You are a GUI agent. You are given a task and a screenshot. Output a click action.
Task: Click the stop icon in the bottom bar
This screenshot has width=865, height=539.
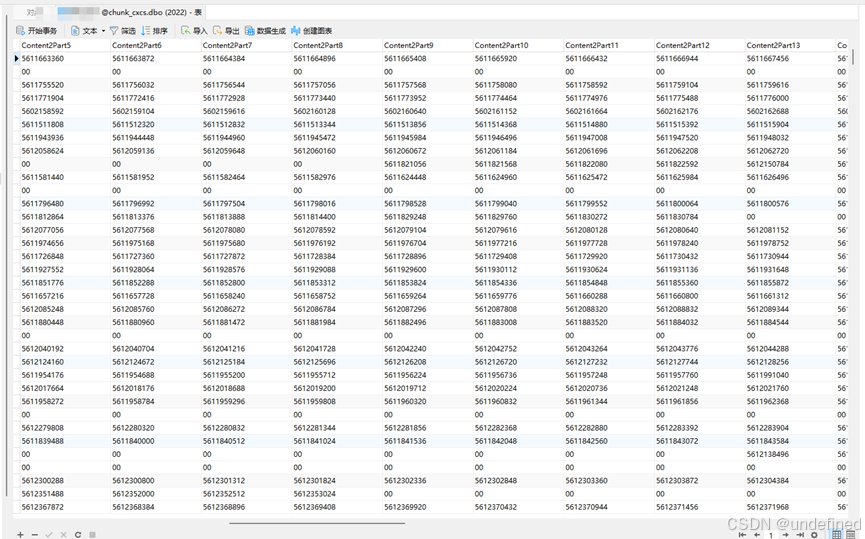[92, 535]
